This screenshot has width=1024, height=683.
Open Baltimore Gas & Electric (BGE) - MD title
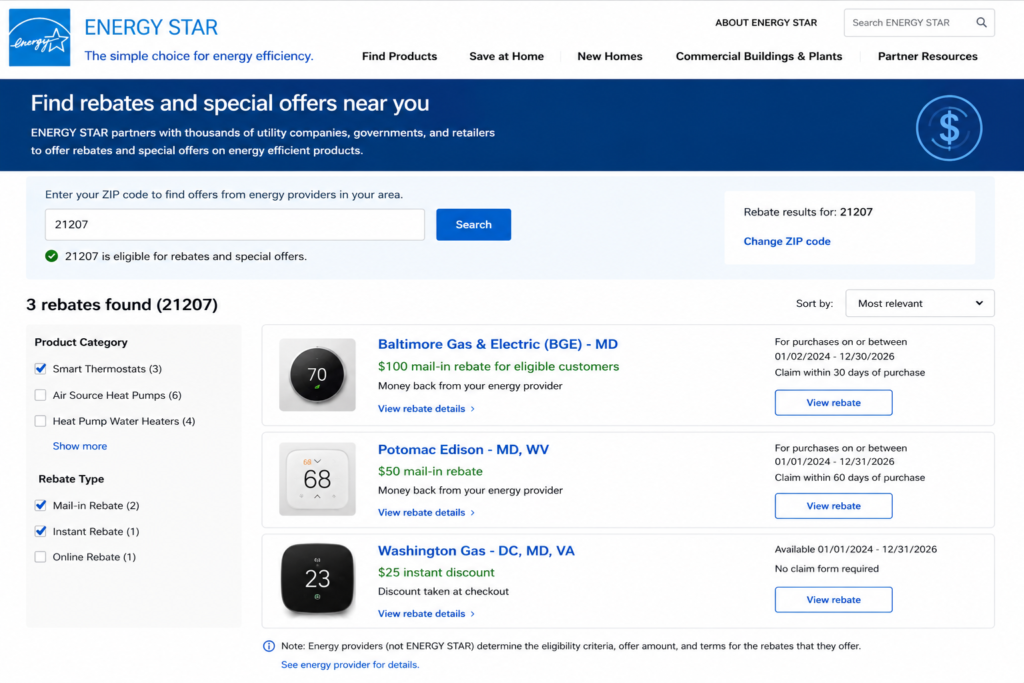(498, 344)
